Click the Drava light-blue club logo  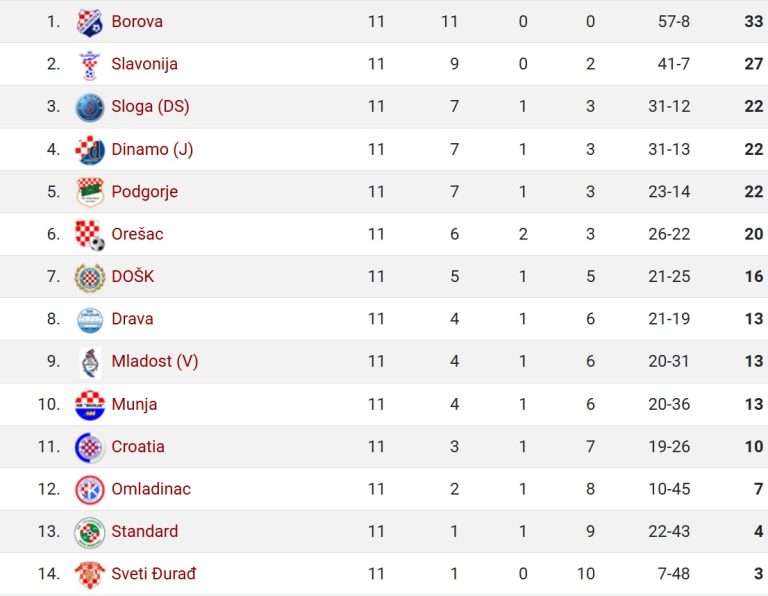pos(90,320)
